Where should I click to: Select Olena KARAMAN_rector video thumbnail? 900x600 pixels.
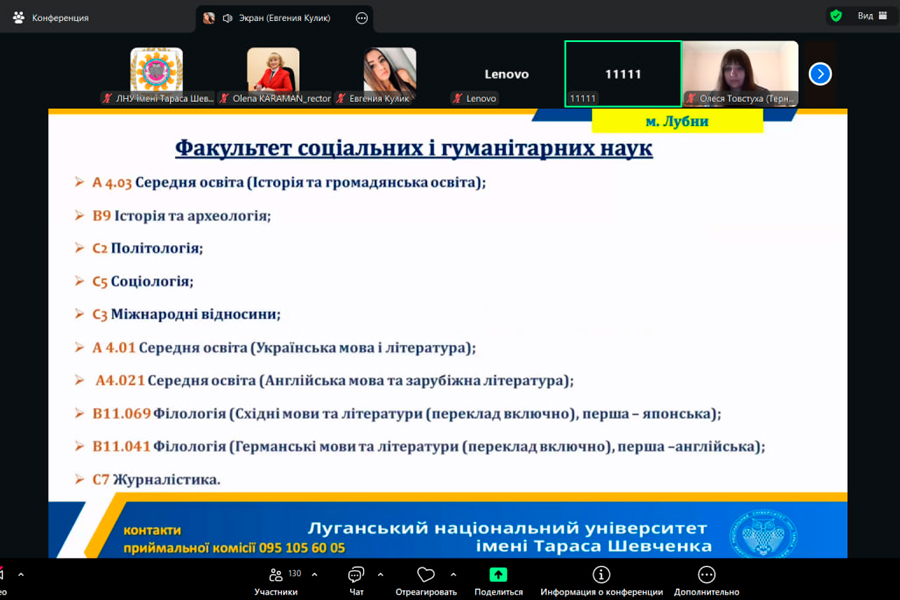point(273,73)
